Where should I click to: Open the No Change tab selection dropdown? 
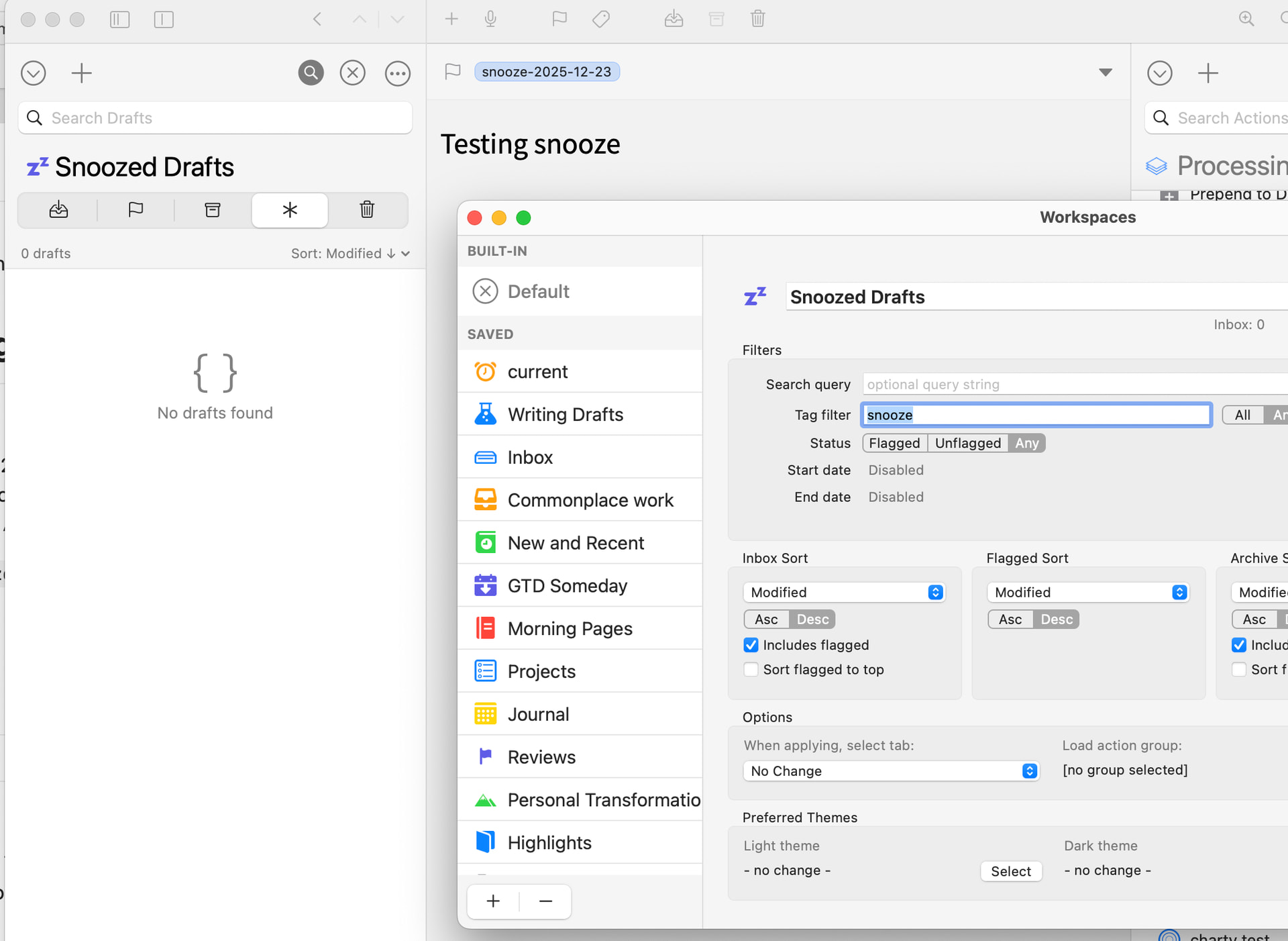(891, 771)
